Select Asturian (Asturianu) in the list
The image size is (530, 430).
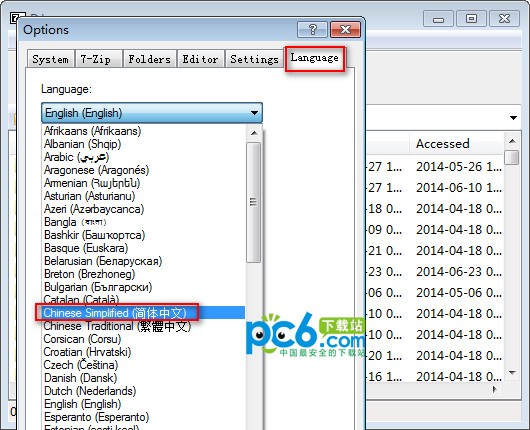(x=144, y=196)
